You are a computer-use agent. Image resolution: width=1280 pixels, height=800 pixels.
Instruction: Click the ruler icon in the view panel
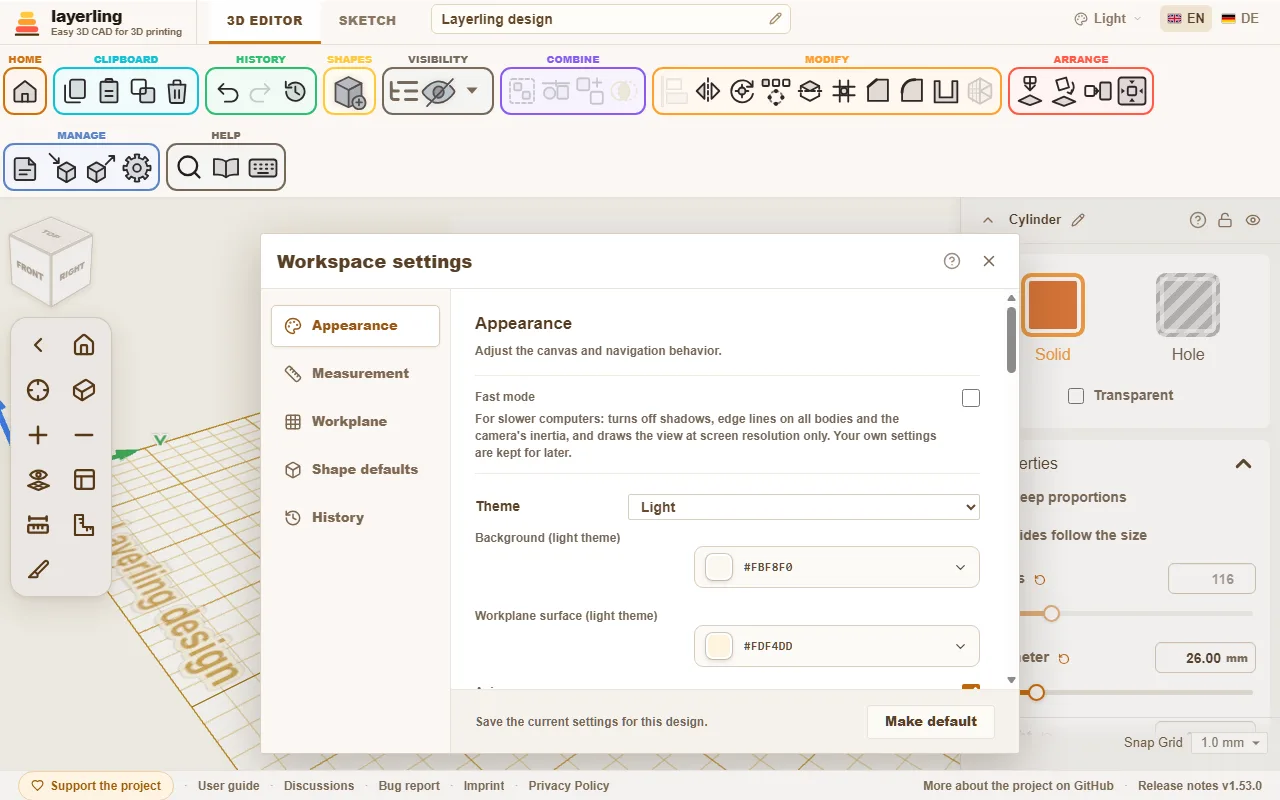point(38,525)
